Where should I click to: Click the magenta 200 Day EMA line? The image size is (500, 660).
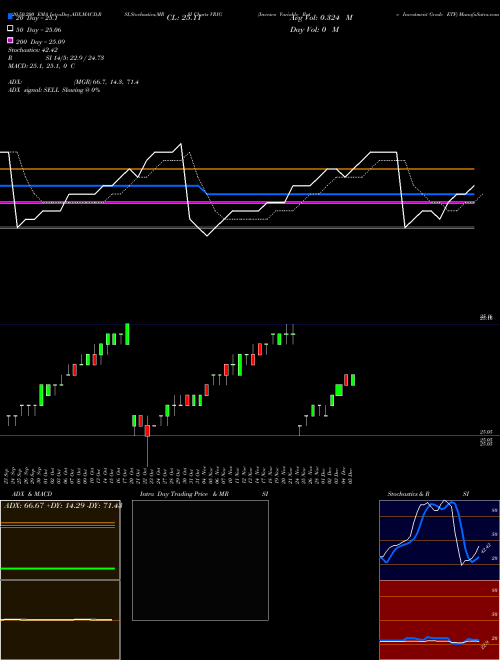pyautogui.click(x=237, y=202)
